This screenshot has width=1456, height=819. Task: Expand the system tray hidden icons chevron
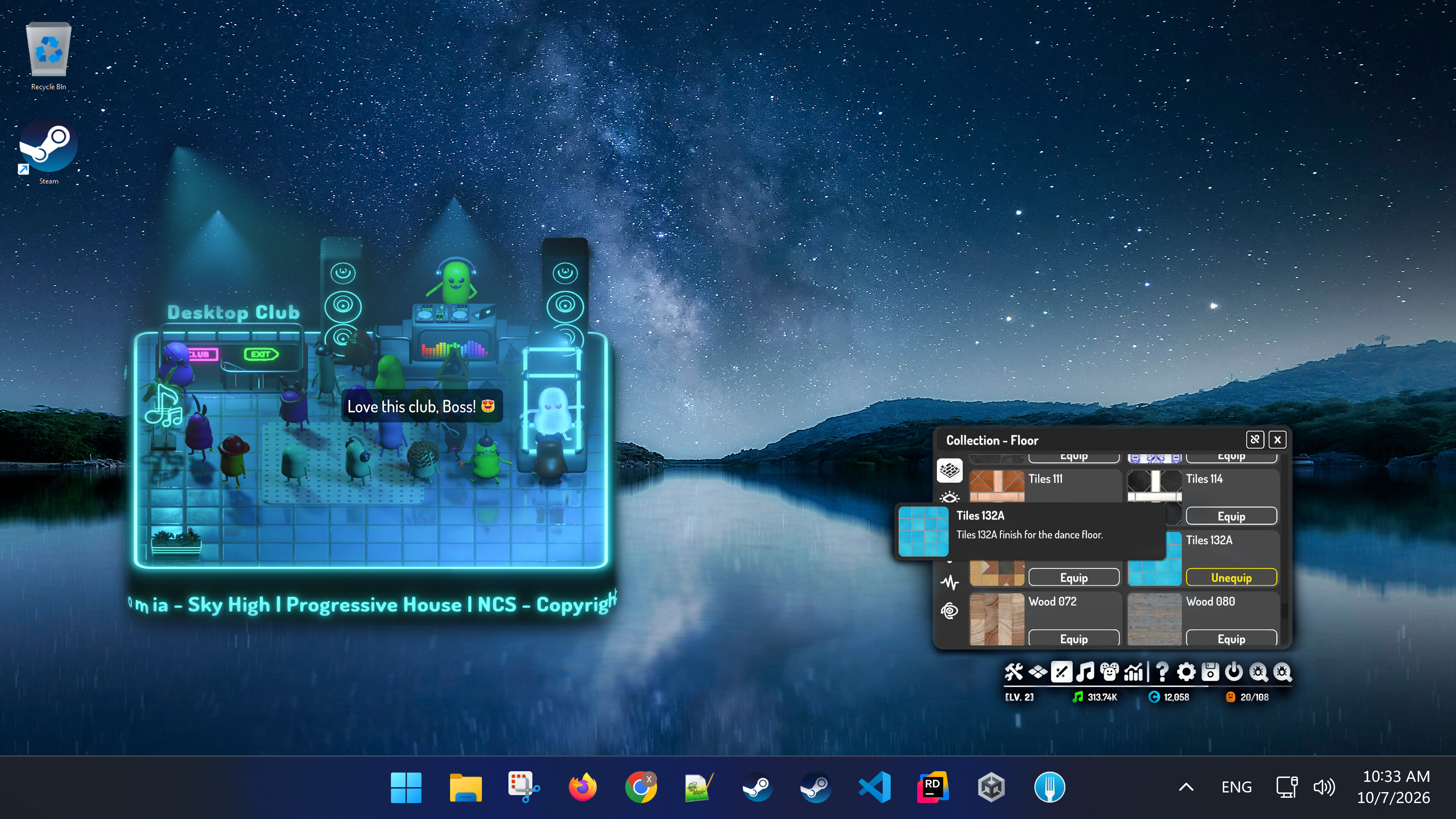(x=1186, y=787)
